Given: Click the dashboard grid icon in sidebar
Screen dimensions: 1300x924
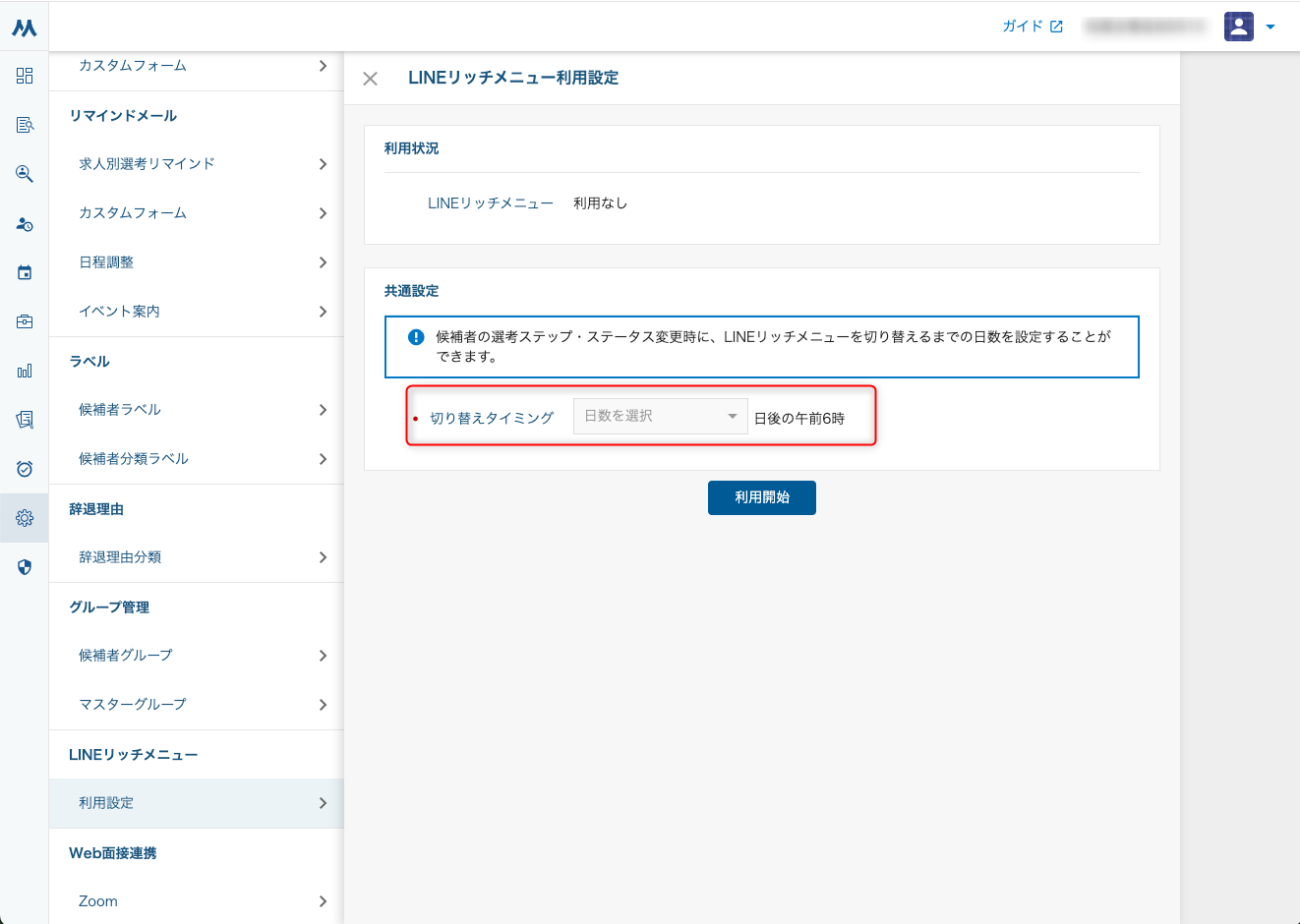Looking at the screenshot, I should point(25,76).
